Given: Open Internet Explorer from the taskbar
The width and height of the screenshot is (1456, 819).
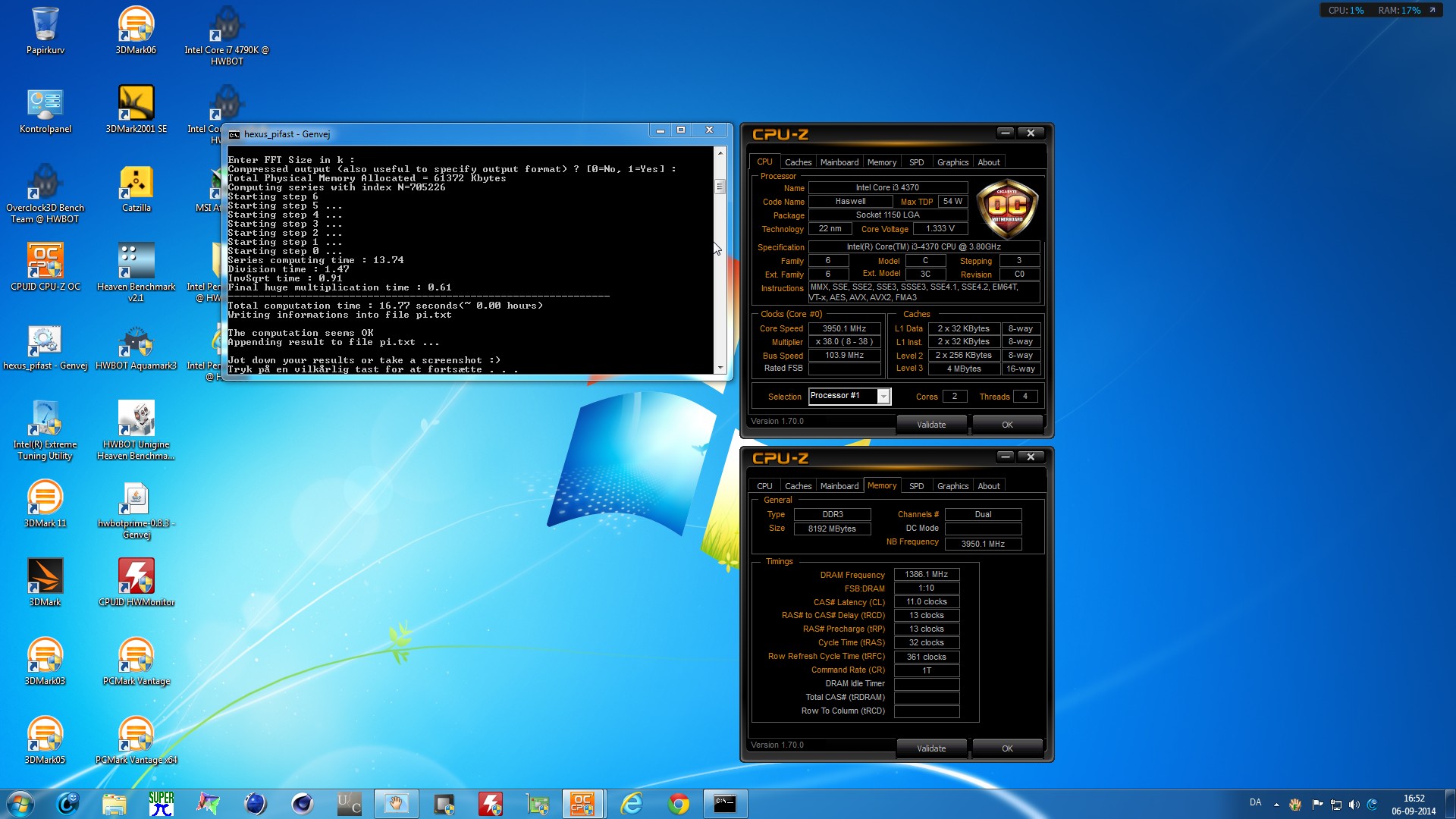Looking at the screenshot, I should (x=632, y=804).
